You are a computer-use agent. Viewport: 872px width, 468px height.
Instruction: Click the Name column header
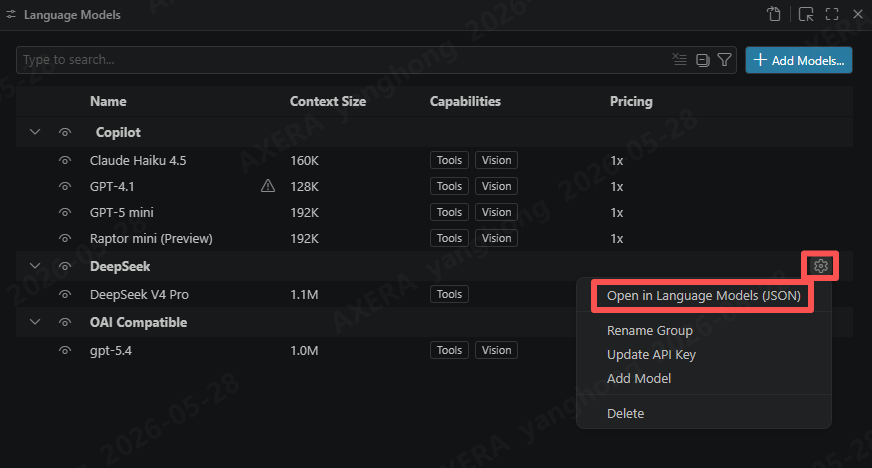tap(108, 101)
